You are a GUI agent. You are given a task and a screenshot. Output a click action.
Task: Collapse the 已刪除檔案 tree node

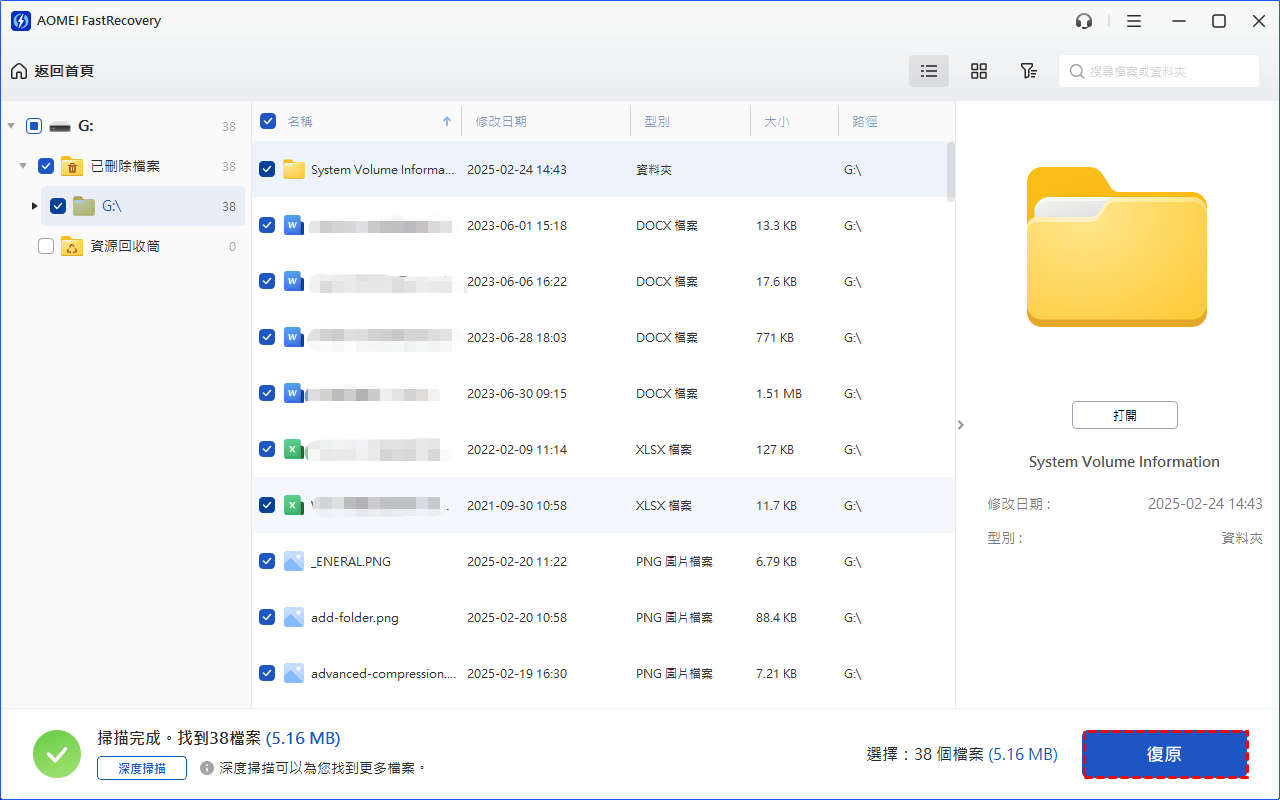(23, 166)
